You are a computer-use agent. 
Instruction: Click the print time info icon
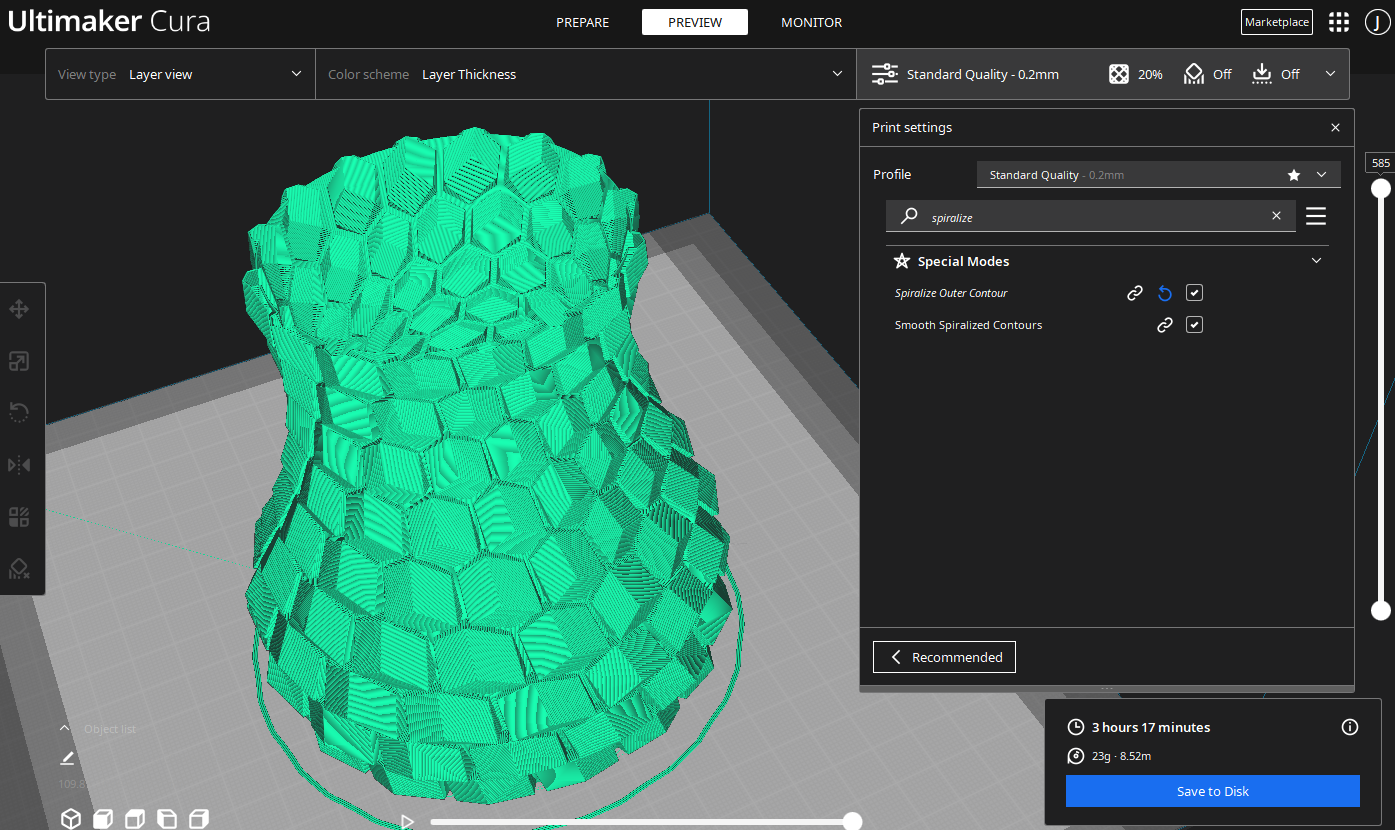pos(1349,727)
